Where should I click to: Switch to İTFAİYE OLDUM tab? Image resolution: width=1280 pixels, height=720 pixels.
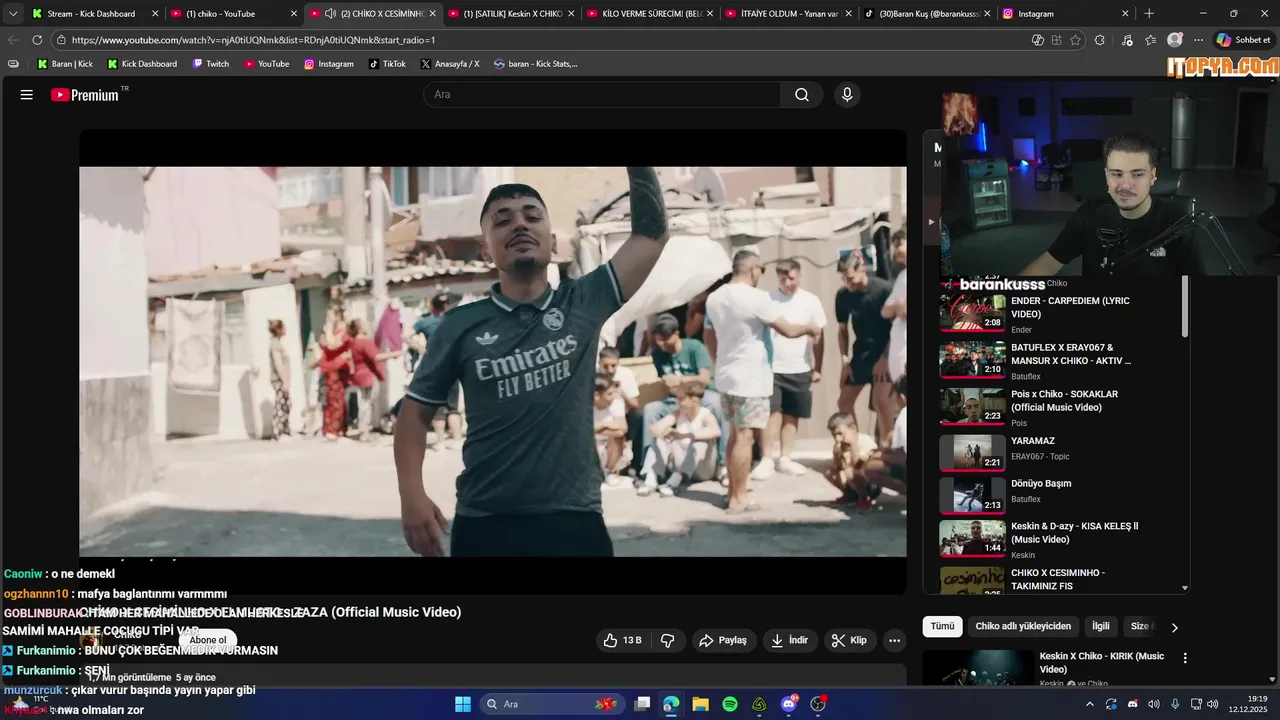pos(789,14)
